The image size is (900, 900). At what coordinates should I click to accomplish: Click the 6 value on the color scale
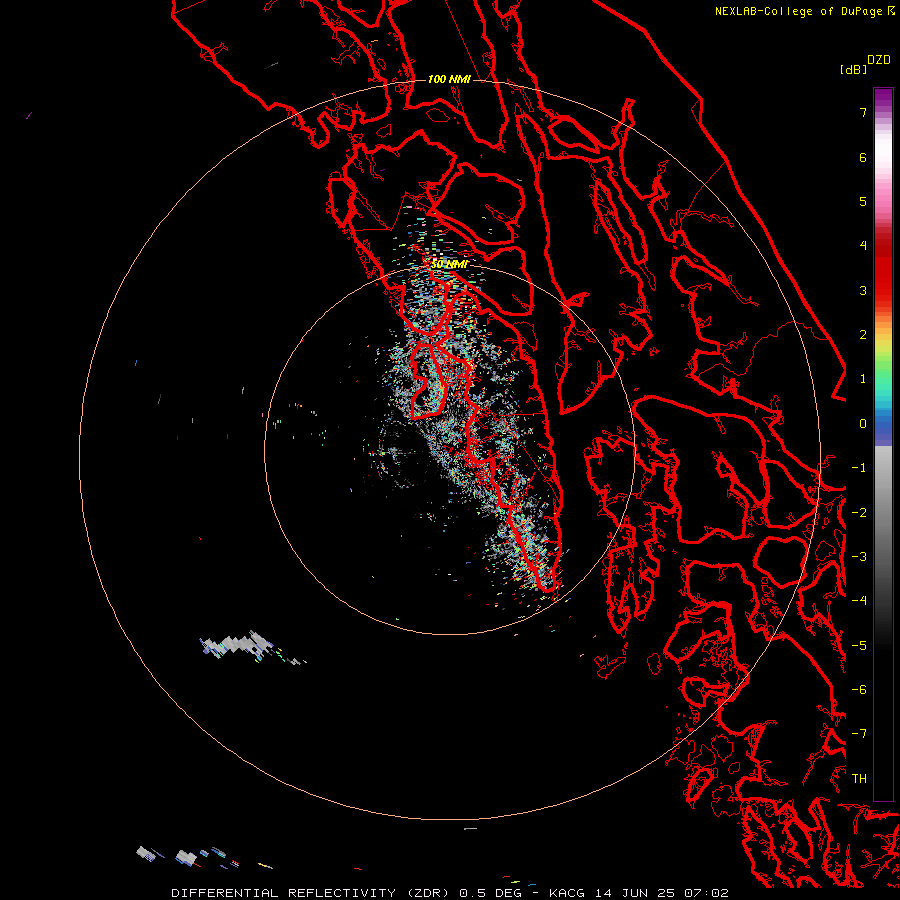863,157
